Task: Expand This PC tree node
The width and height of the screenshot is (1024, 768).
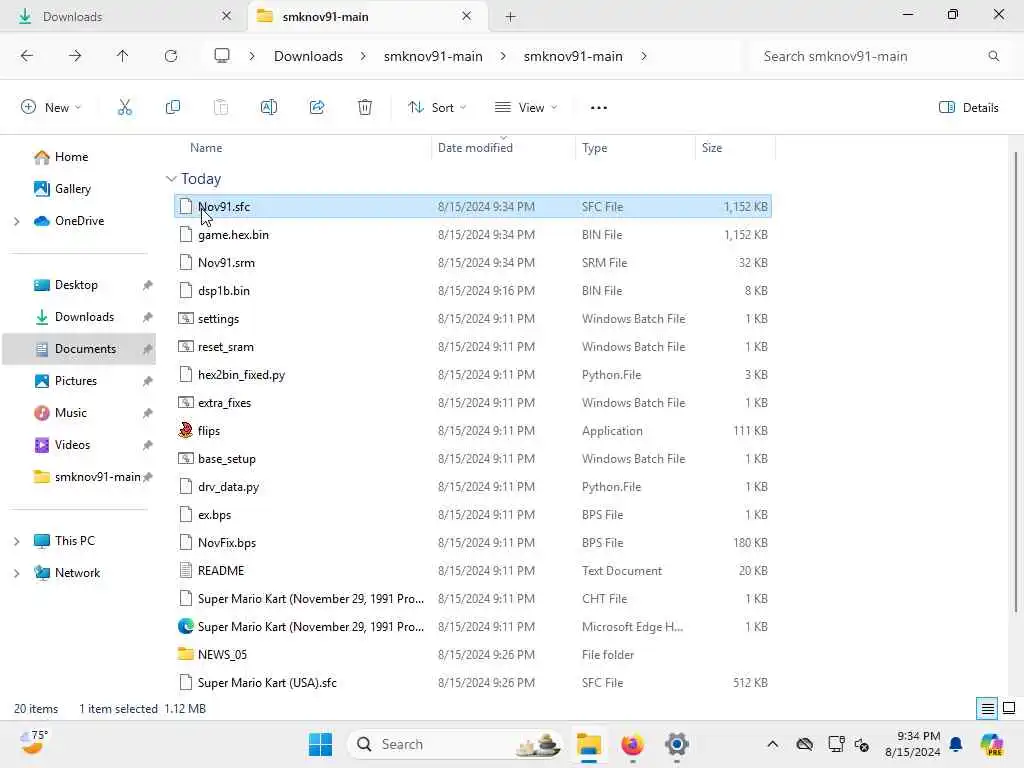Action: click(17, 541)
